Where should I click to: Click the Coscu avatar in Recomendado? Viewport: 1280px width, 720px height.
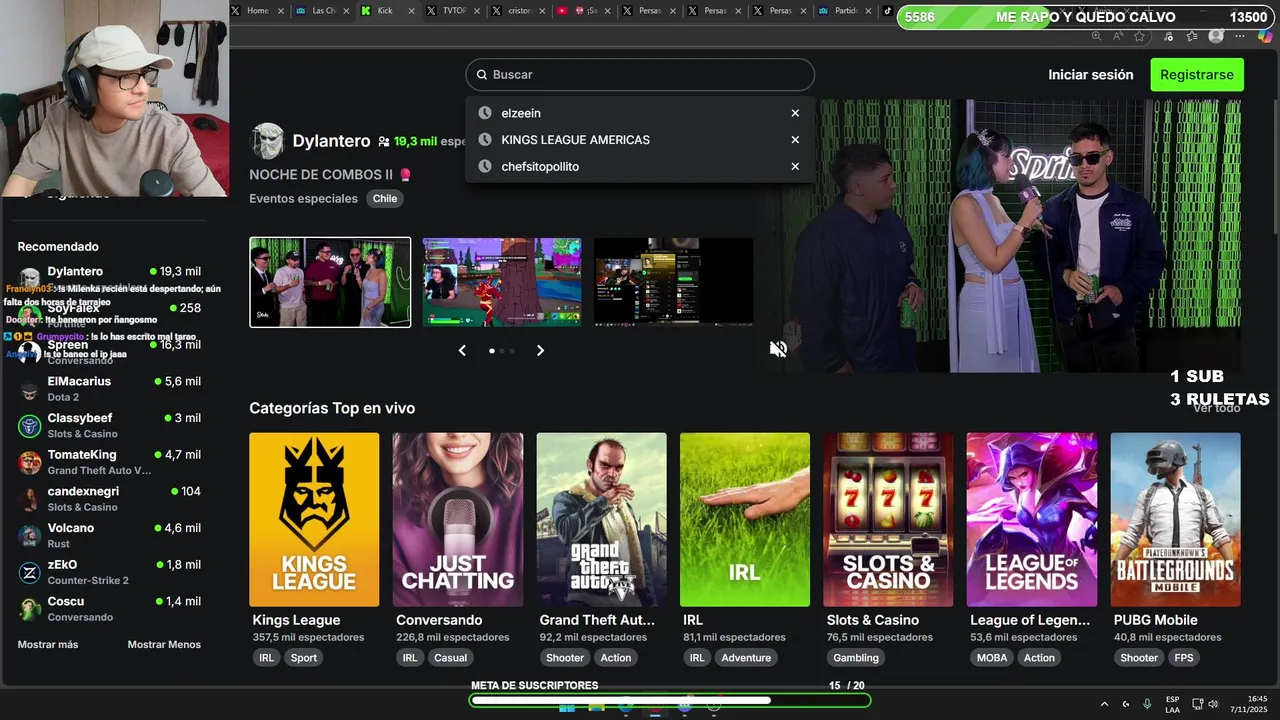point(29,609)
